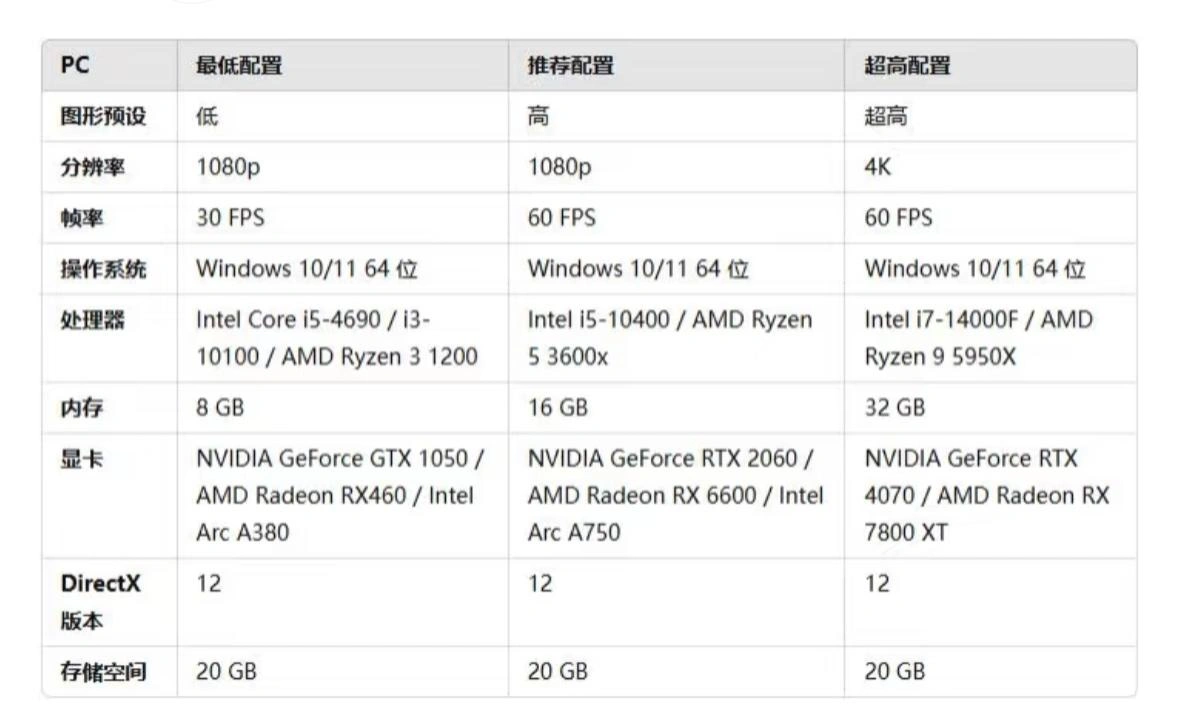
Task: Click the GTX 1050 graphics card cell
Action: click(x=340, y=495)
